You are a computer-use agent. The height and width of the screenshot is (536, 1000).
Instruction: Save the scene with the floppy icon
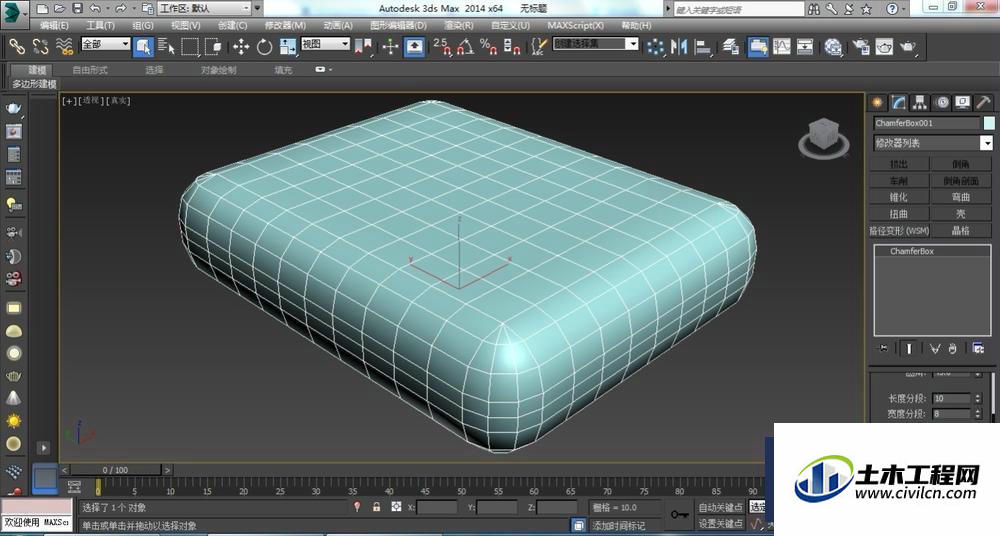click(x=77, y=8)
